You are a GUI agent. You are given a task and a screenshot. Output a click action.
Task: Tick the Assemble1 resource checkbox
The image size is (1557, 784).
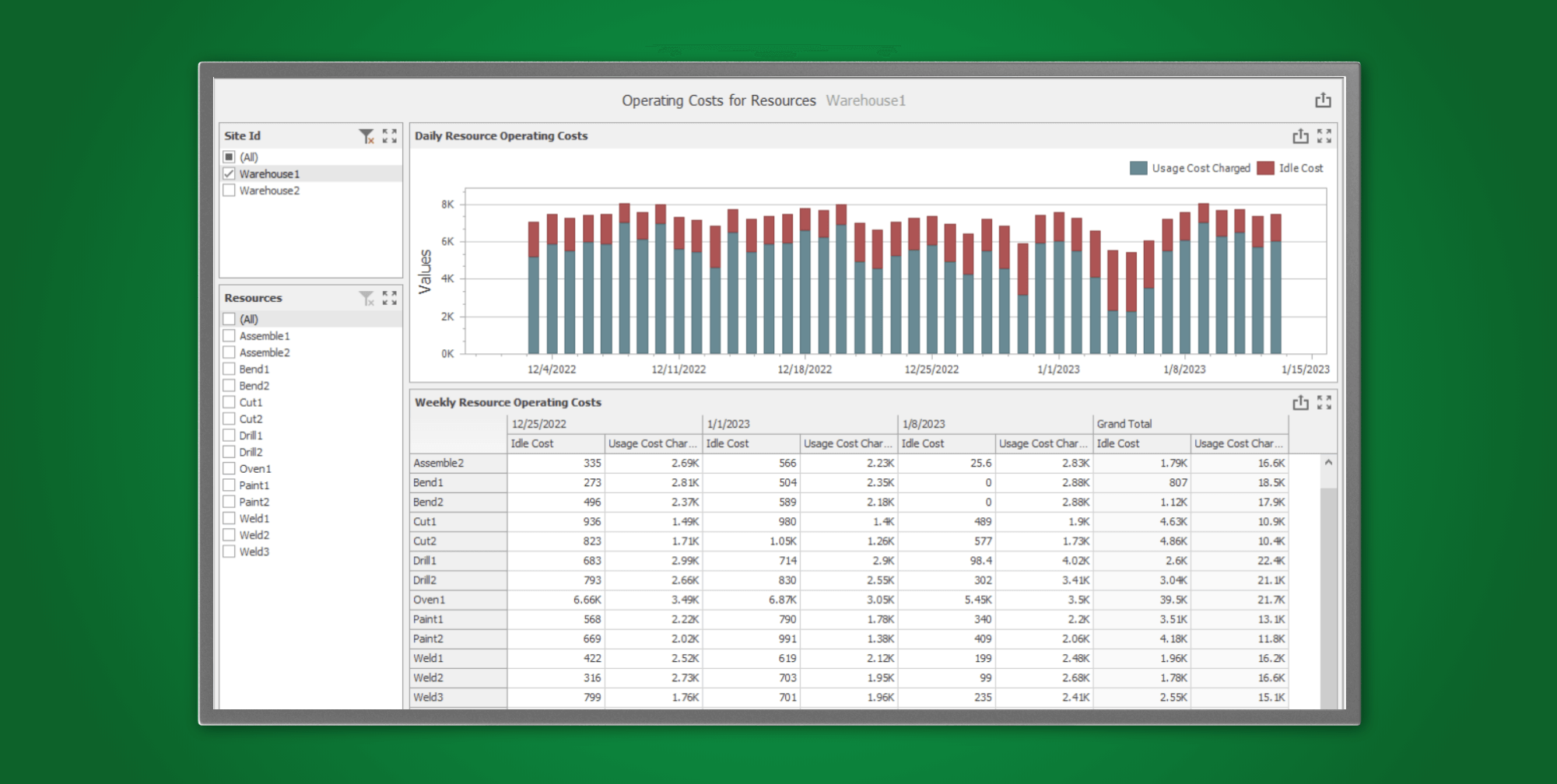230,336
